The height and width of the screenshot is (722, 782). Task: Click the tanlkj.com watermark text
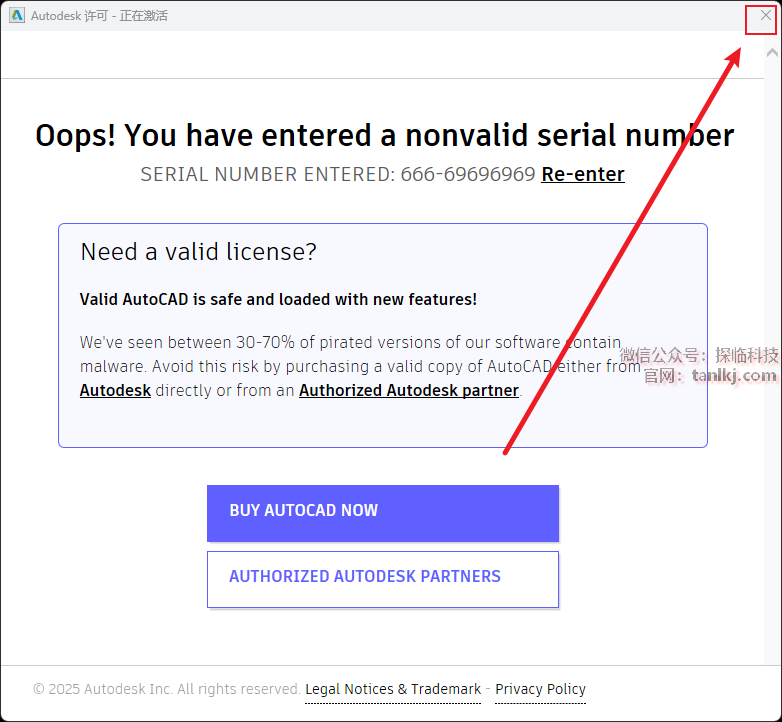click(733, 376)
